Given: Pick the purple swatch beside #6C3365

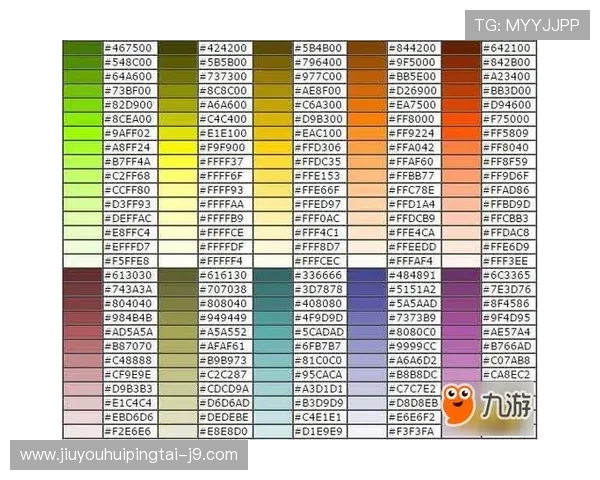Looking at the screenshot, I should 461,275.
